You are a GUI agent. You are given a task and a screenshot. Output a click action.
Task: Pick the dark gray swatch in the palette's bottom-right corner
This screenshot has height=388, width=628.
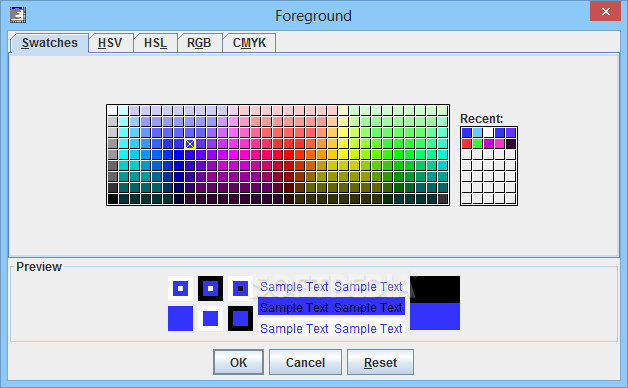[443, 199]
